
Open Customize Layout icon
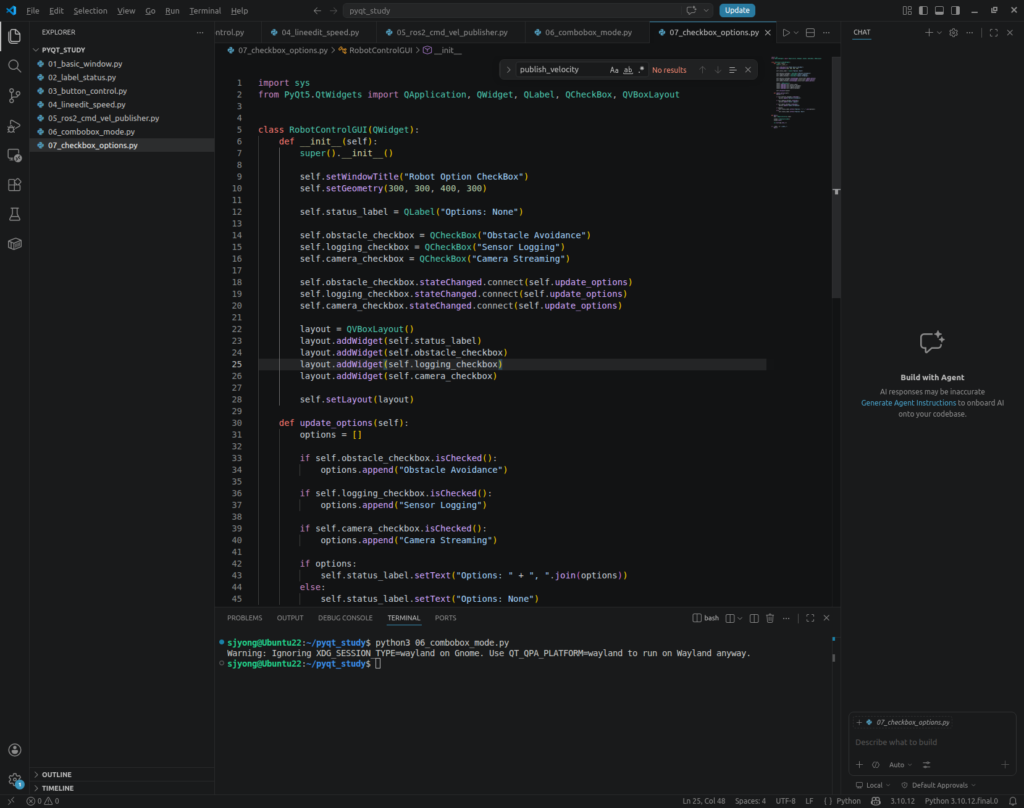pyautogui.click(x=907, y=10)
